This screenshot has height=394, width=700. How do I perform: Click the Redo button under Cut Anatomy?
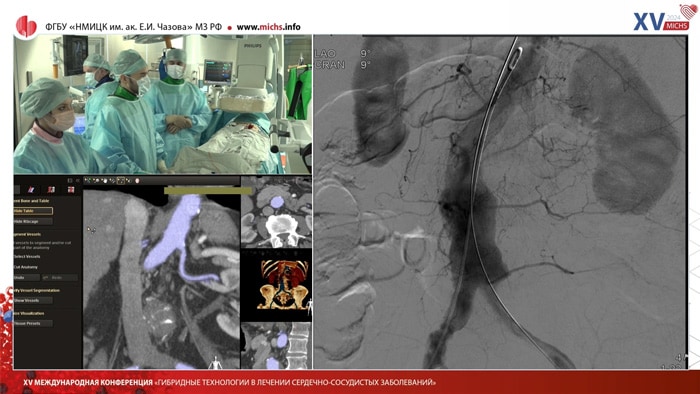point(60,278)
